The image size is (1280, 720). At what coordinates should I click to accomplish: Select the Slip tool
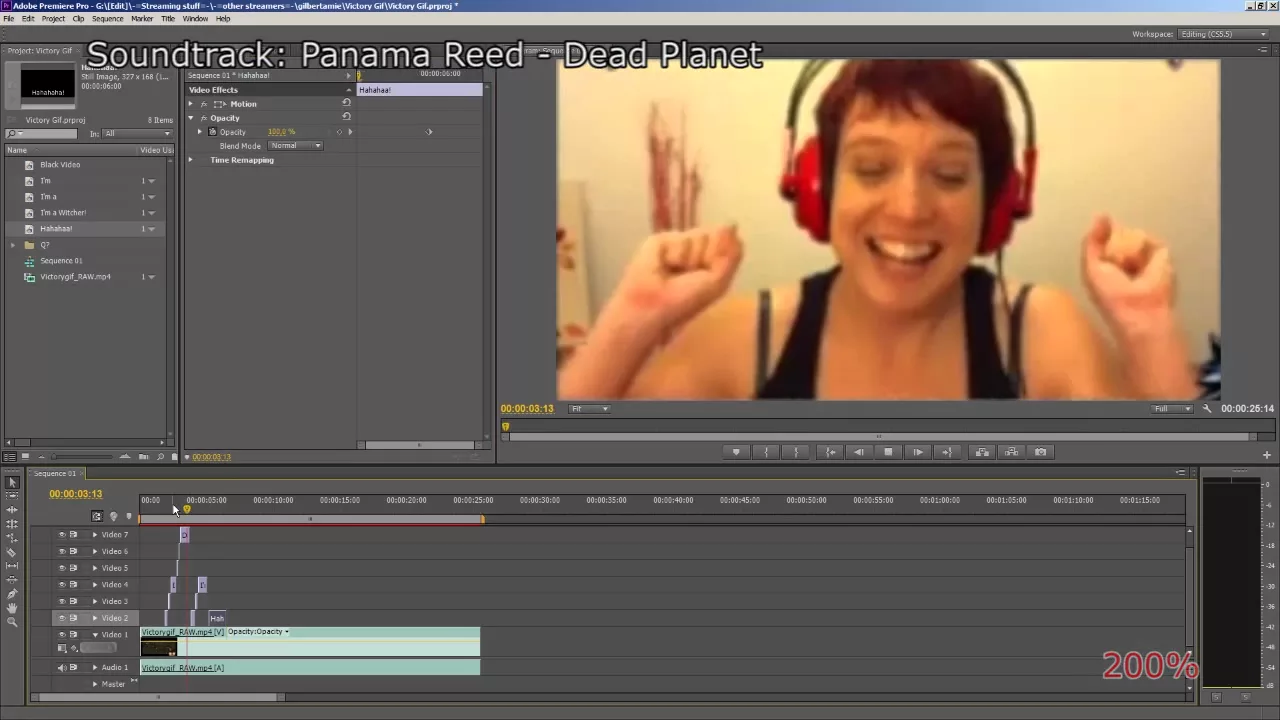pos(12,566)
